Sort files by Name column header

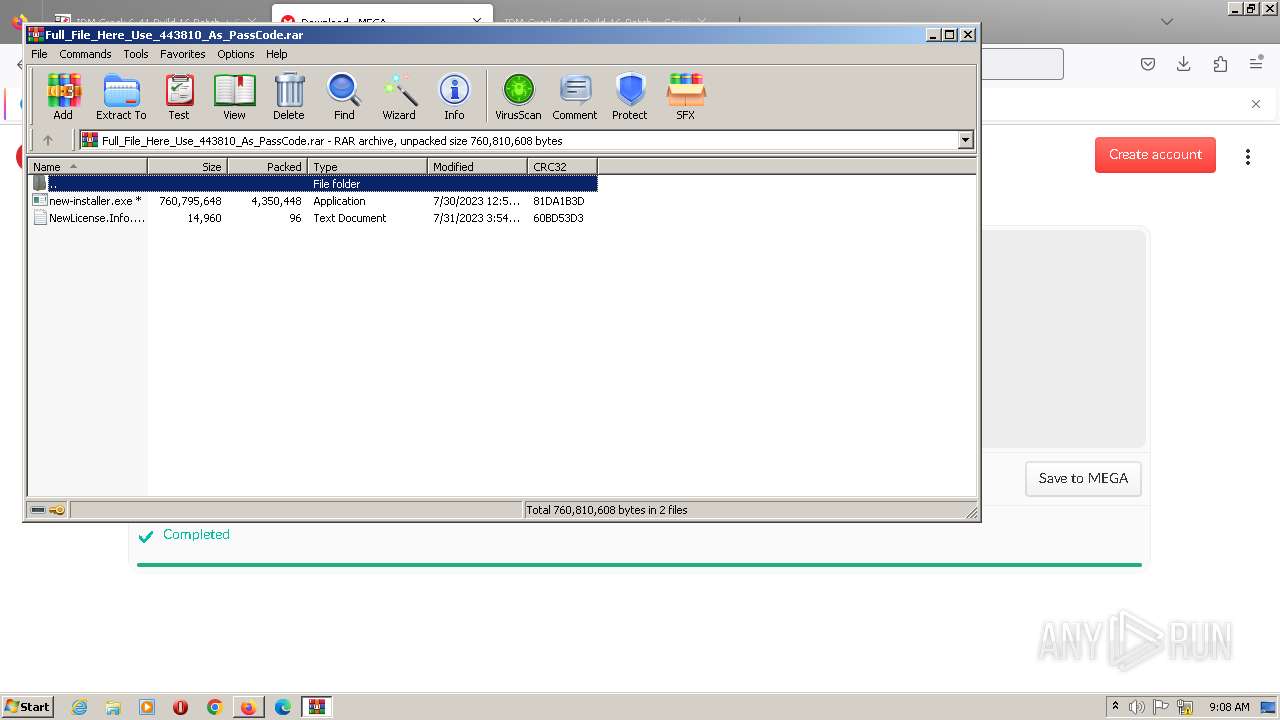(88, 167)
